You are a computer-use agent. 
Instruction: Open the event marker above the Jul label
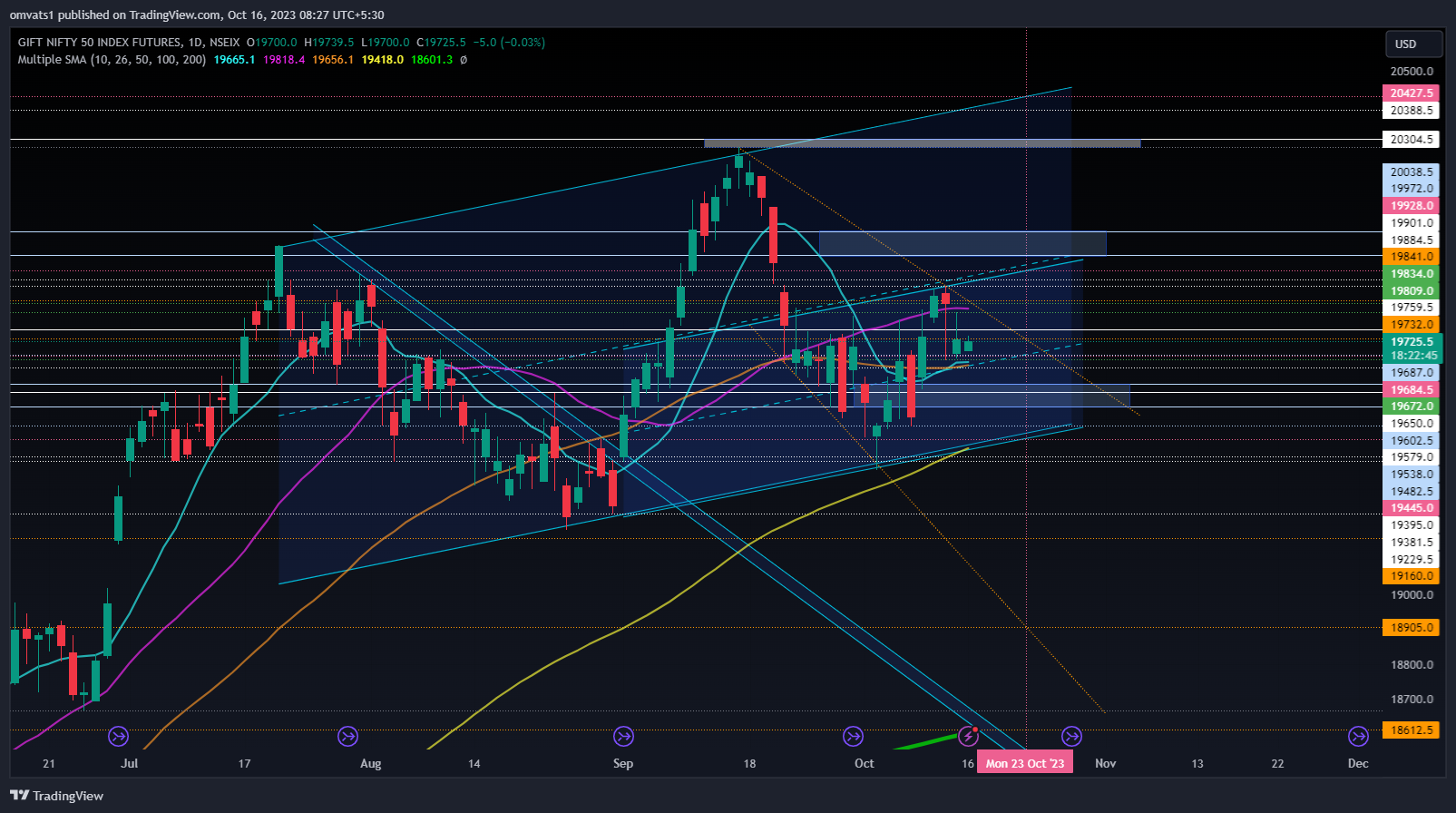(x=119, y=736)
